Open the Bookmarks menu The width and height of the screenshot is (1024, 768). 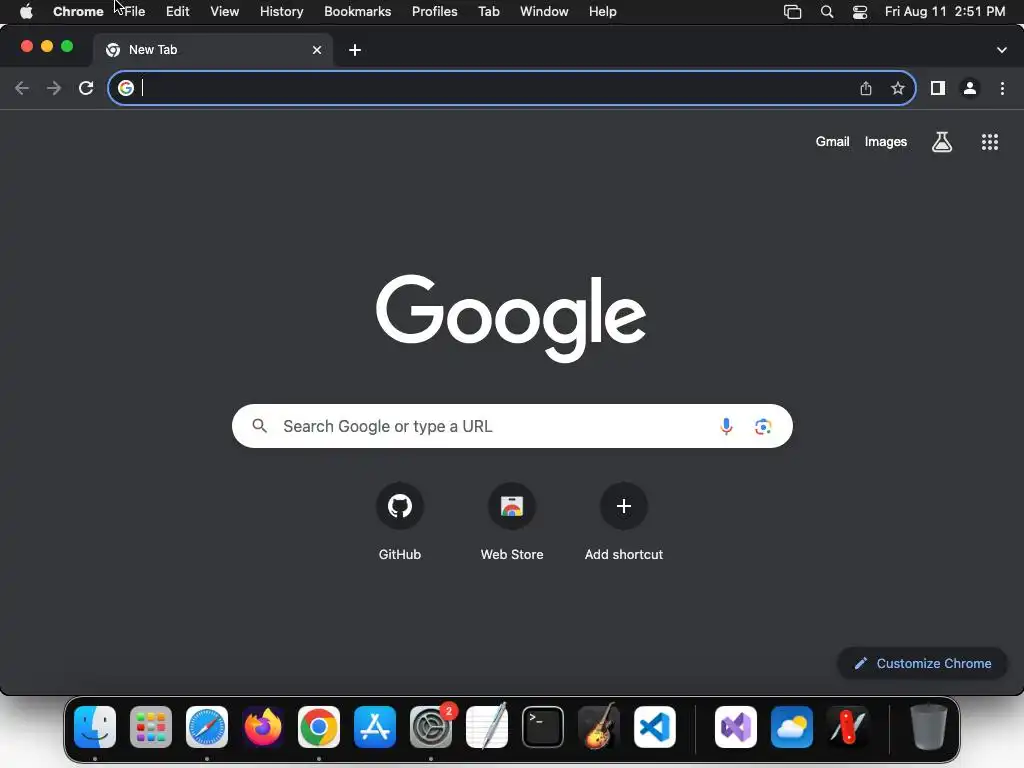(358, 12)
